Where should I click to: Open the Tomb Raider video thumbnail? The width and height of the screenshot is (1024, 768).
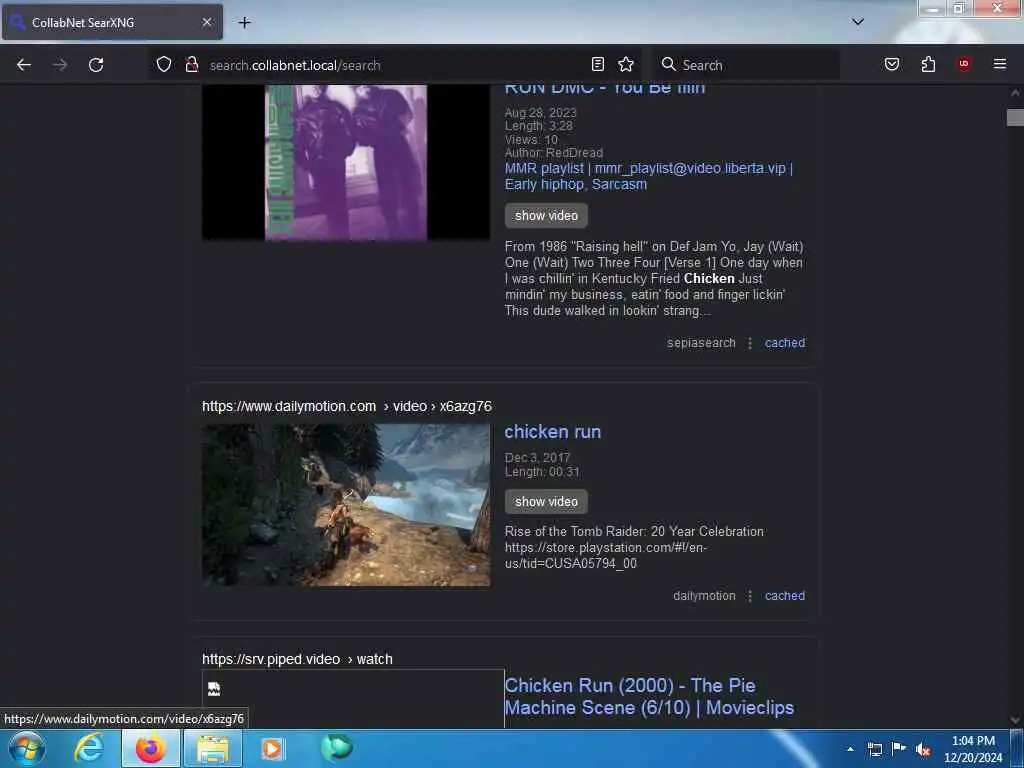(x=345, y=505)
